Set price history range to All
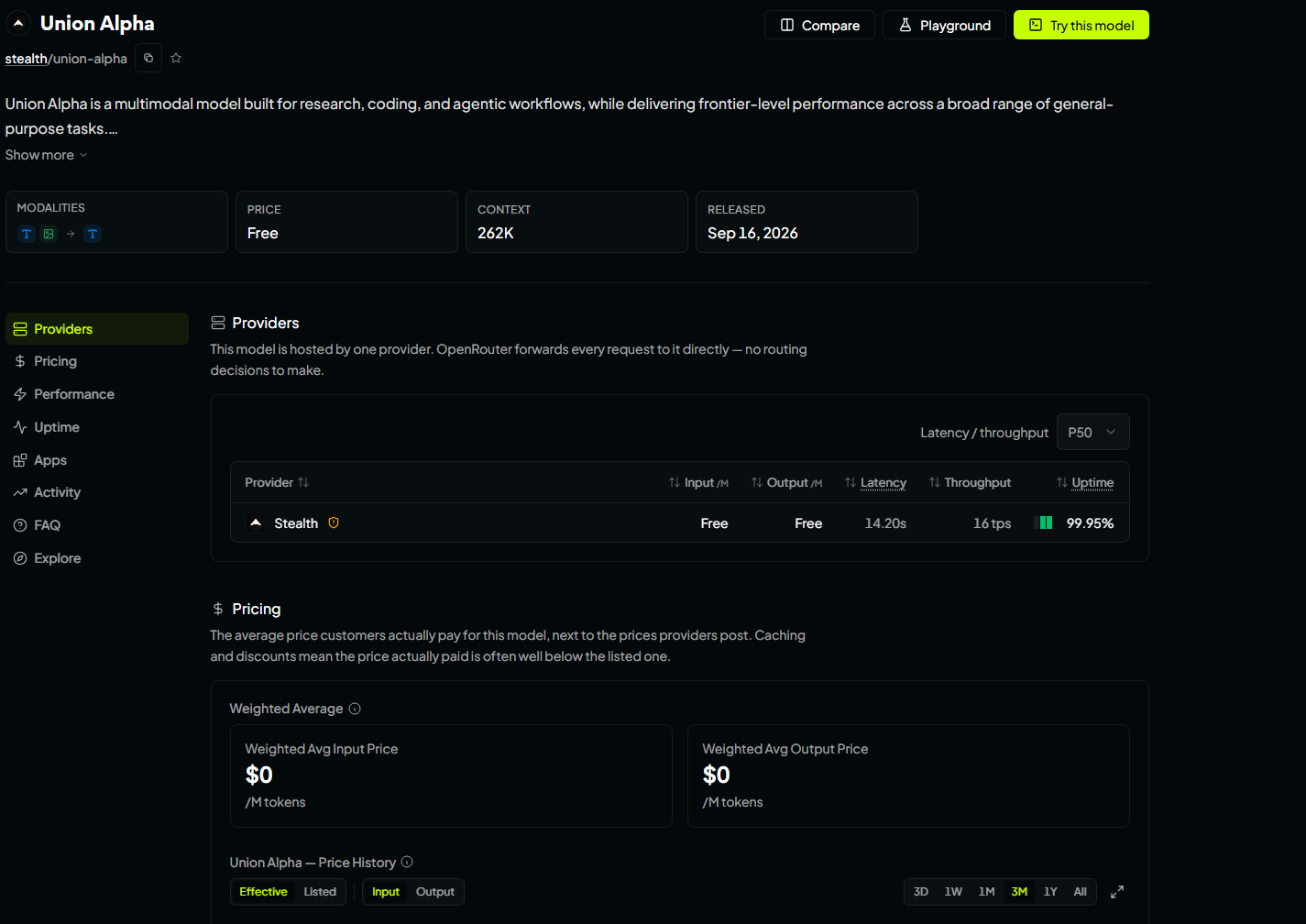Screen dimensions: 1306x924 (1081, 892)
